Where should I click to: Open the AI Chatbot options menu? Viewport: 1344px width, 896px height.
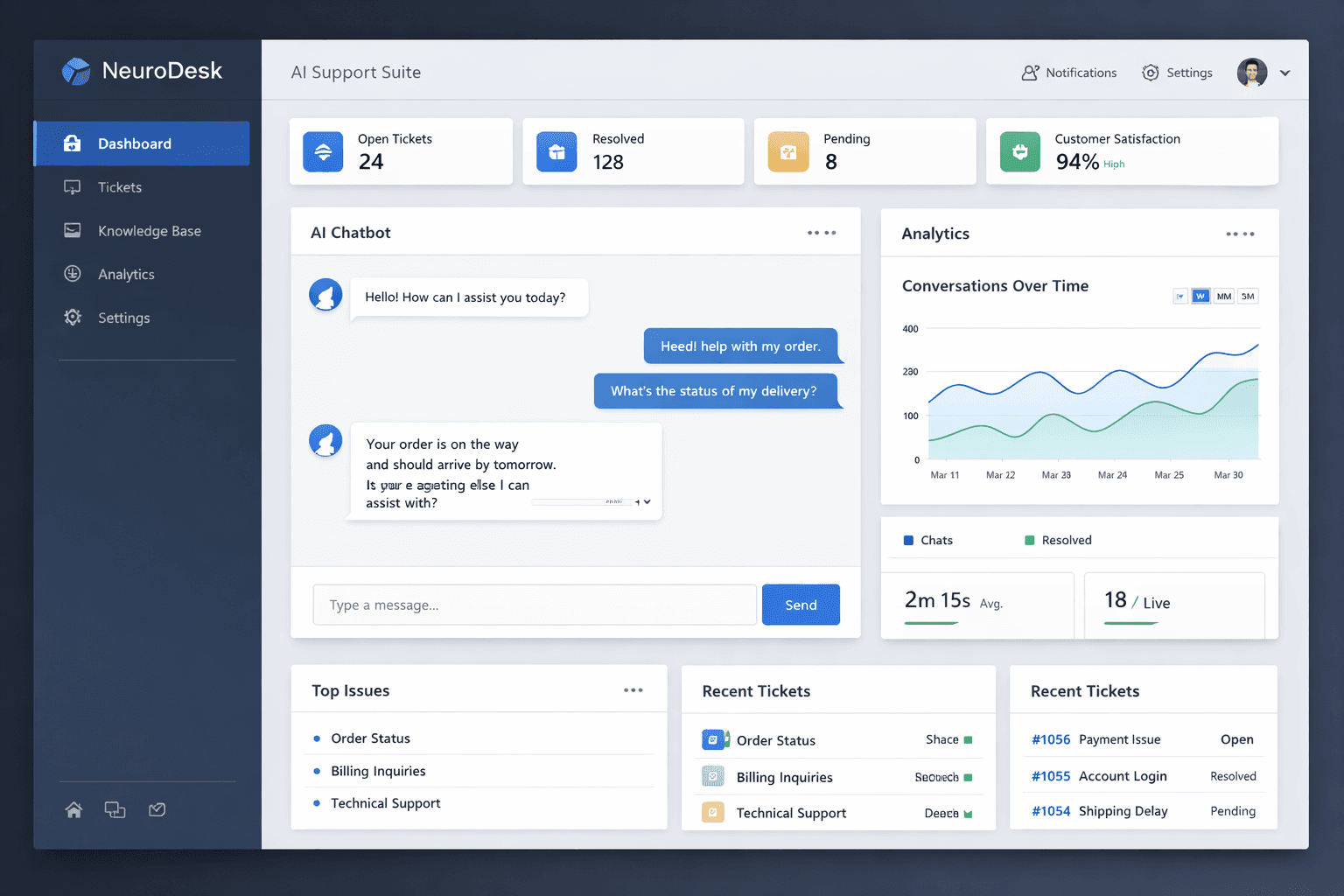[822, 232]
